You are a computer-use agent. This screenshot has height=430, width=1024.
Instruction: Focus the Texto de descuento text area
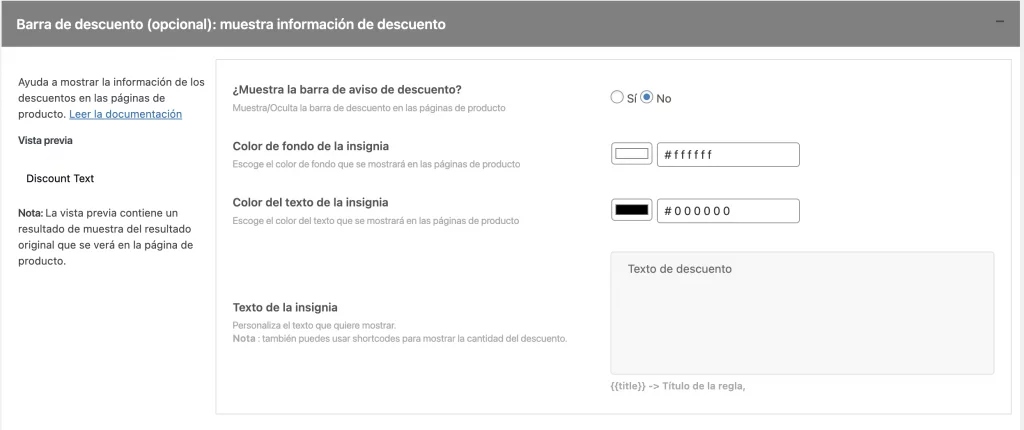802,312
